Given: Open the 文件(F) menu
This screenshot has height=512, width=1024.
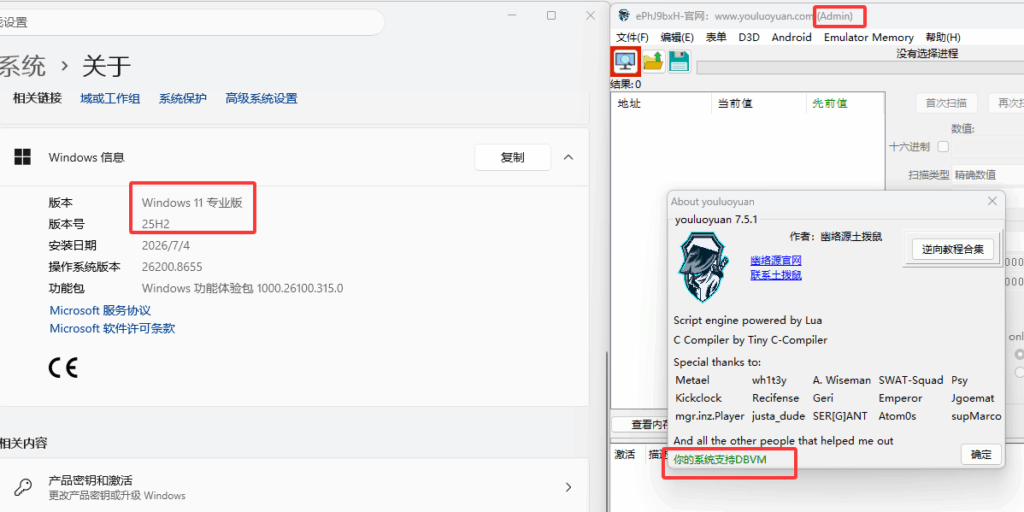Looking at the screenshot, I should 632,37.
